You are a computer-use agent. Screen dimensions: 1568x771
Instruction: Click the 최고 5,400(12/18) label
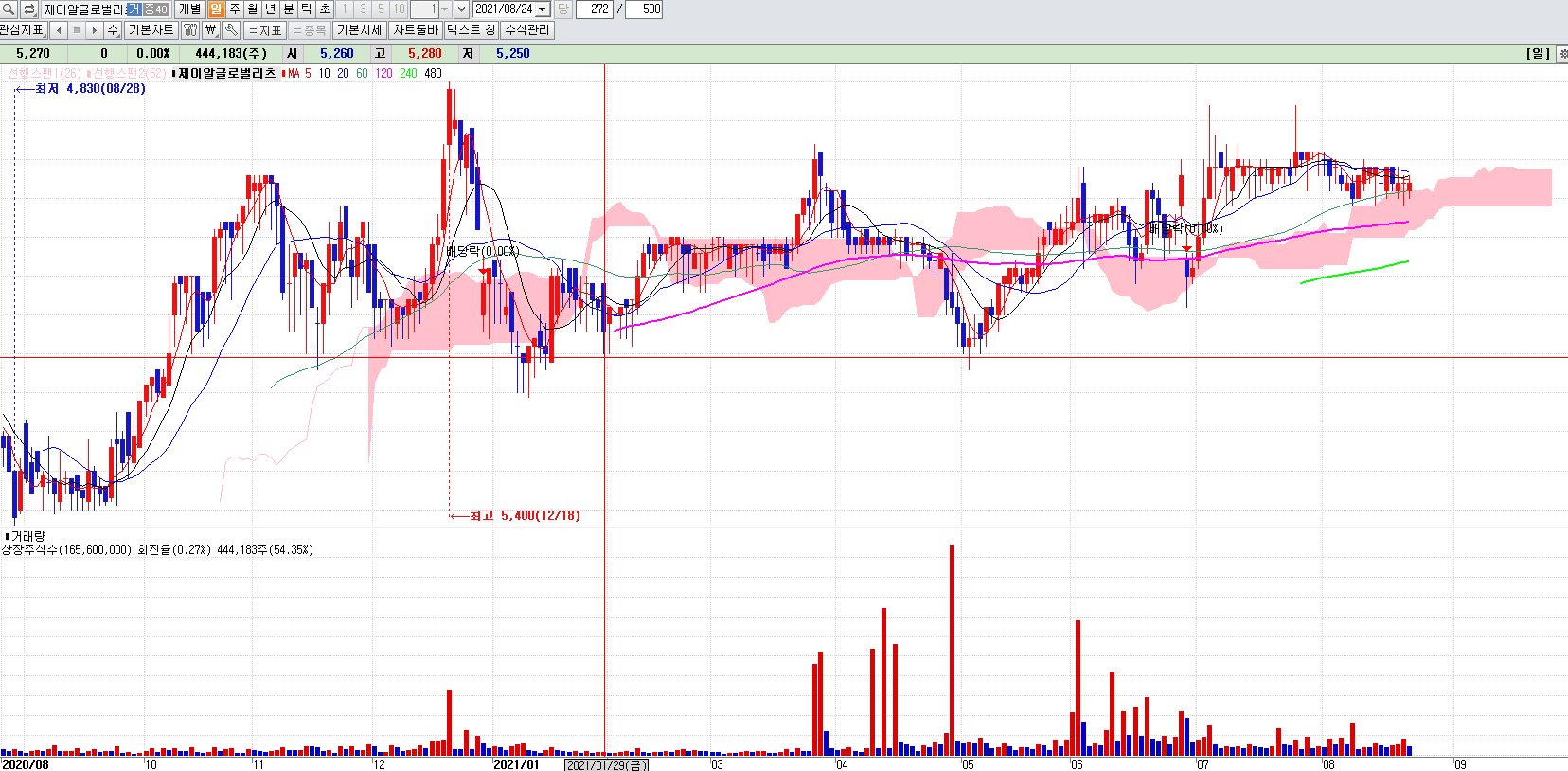coord(525,515)
